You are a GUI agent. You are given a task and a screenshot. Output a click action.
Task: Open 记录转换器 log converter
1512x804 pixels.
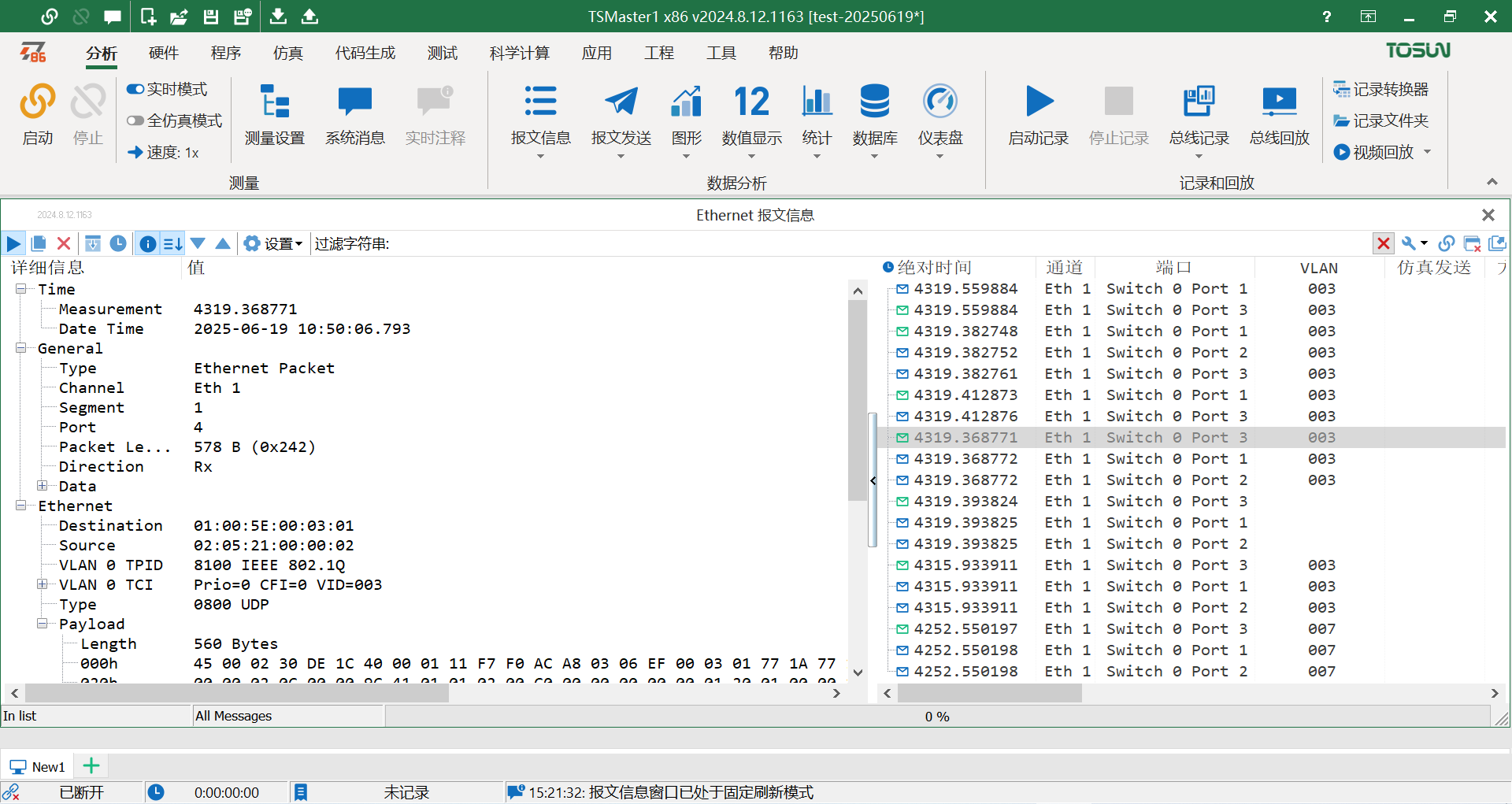click(1380, 89)
